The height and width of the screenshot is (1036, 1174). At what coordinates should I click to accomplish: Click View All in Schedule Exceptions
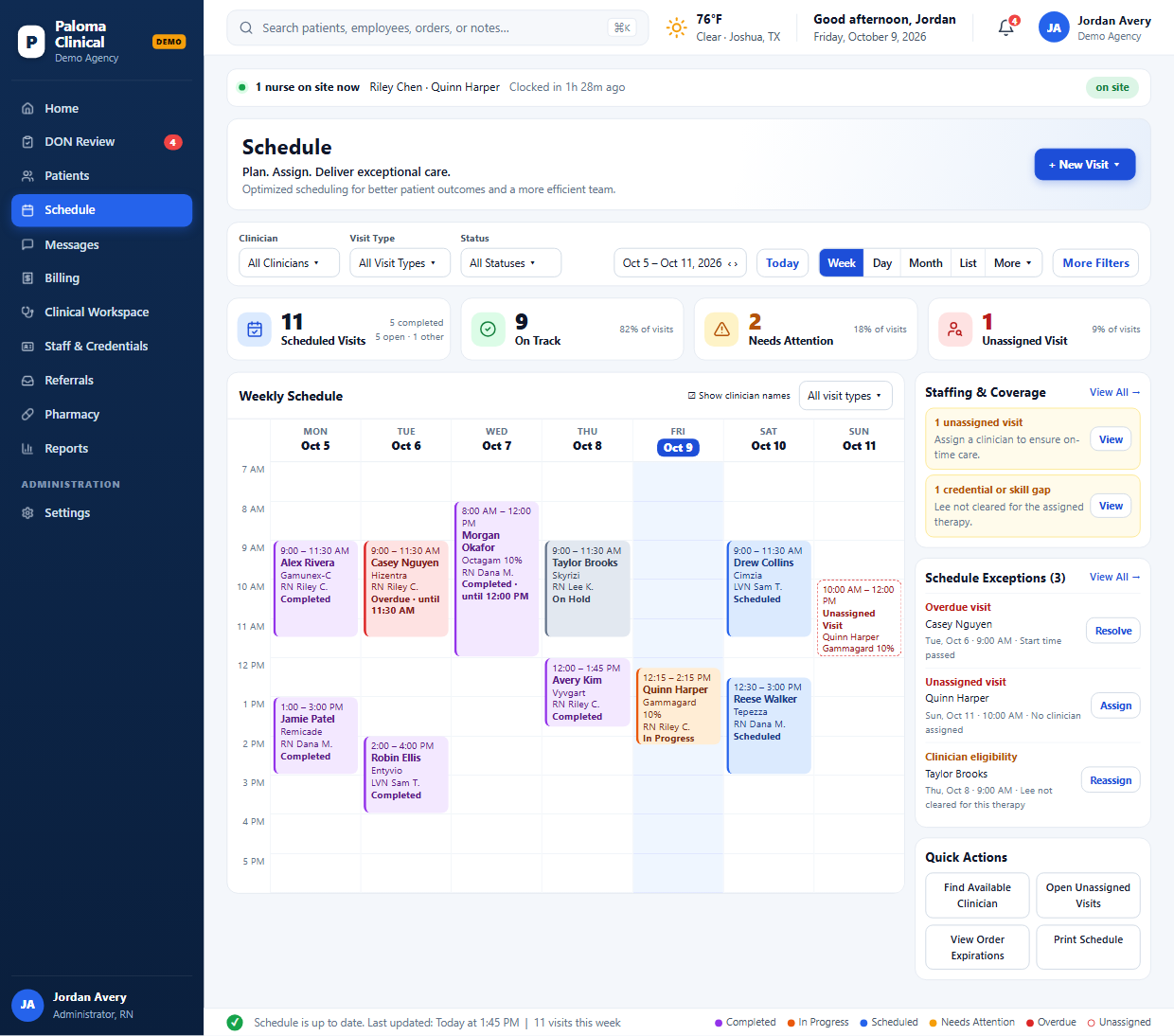click(x=1114, y=577)
